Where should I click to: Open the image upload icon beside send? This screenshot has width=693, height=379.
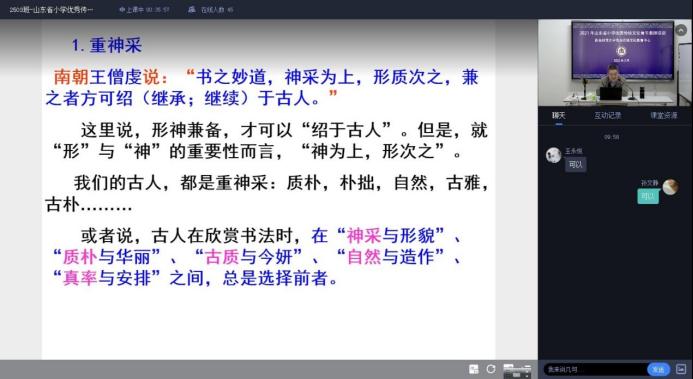pos(681,369)
